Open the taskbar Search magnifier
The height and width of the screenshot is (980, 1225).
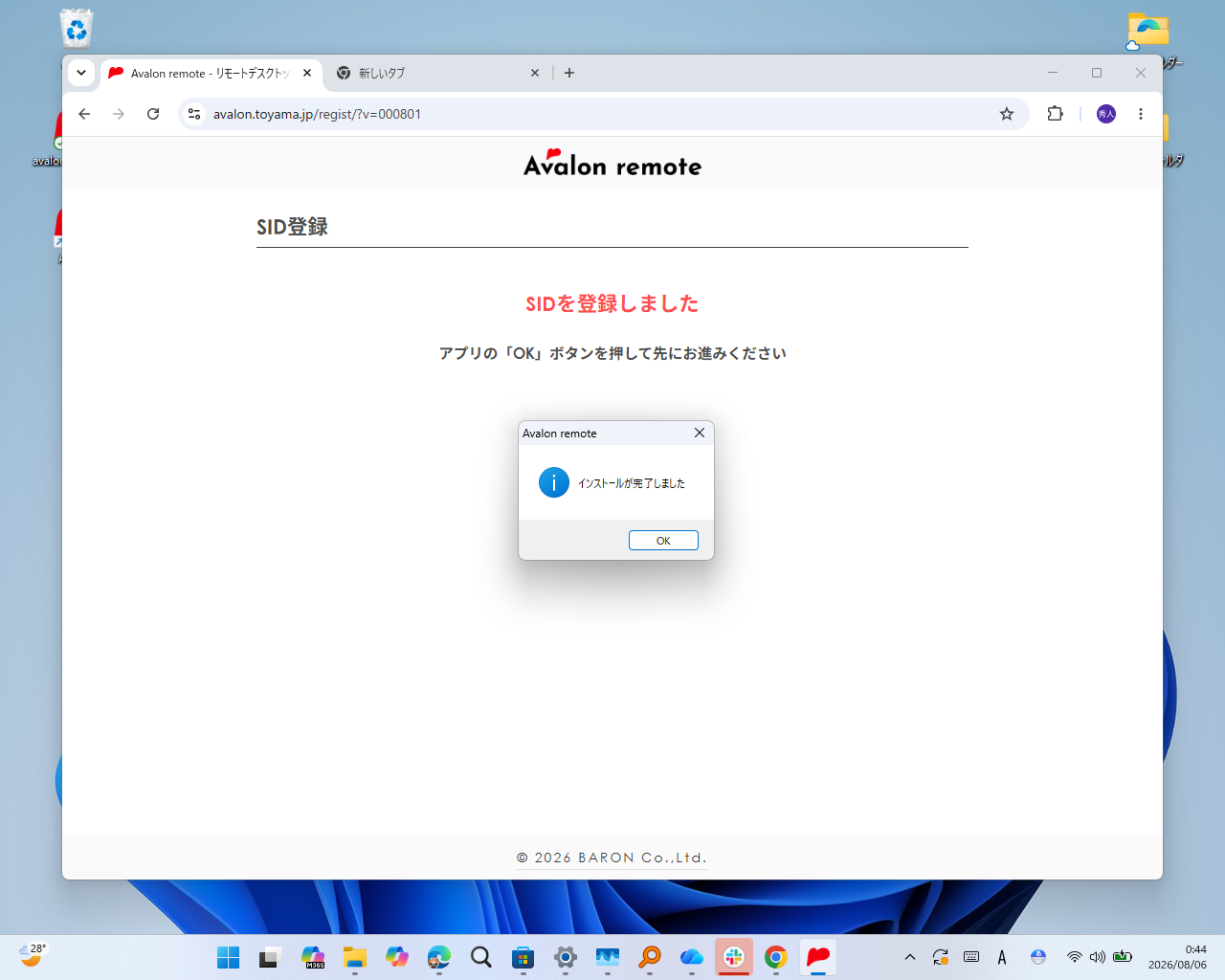click(481, 957)
